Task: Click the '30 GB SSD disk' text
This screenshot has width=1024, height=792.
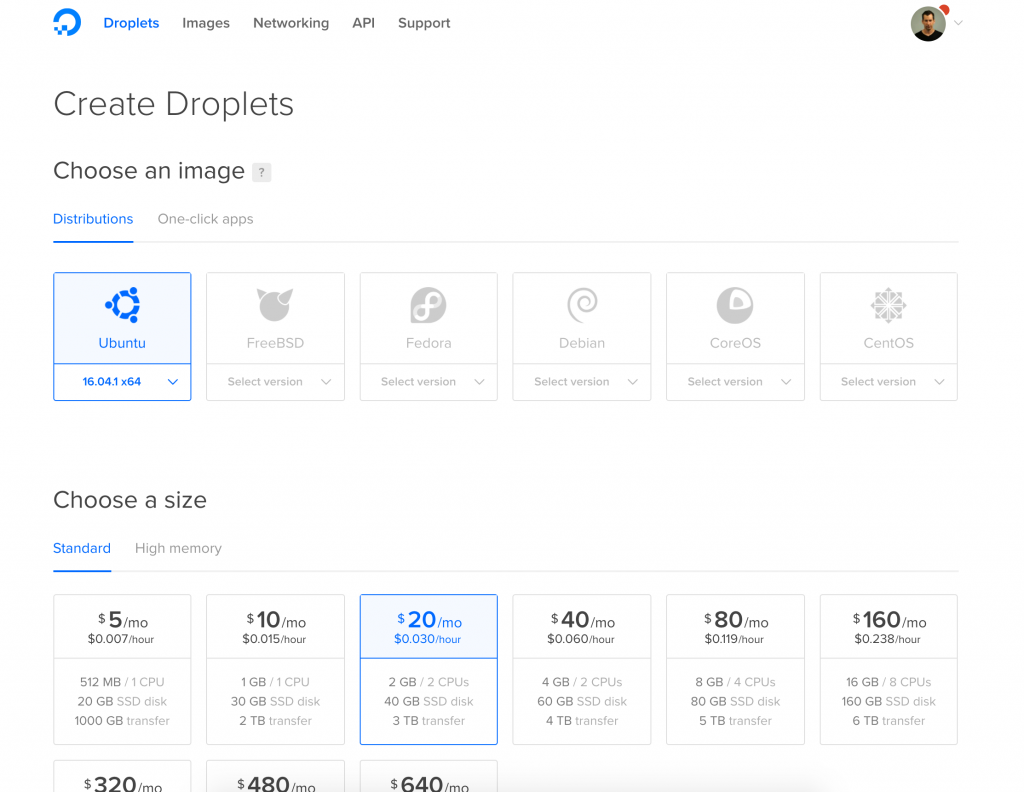Action: [275, 701]
